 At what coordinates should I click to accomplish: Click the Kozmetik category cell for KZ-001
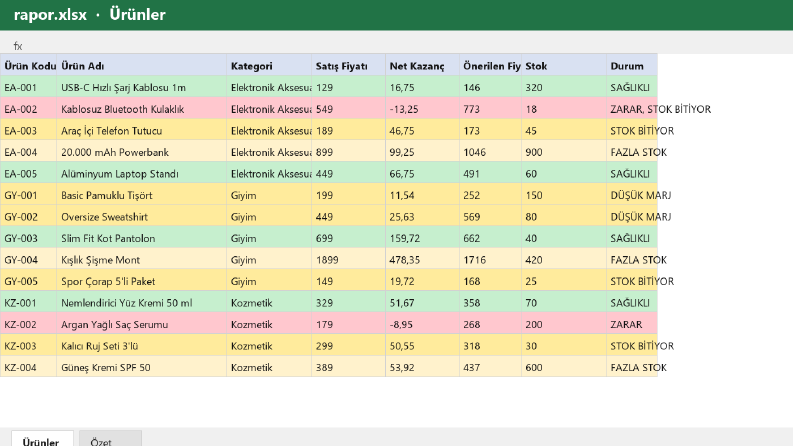pos(269,303)
